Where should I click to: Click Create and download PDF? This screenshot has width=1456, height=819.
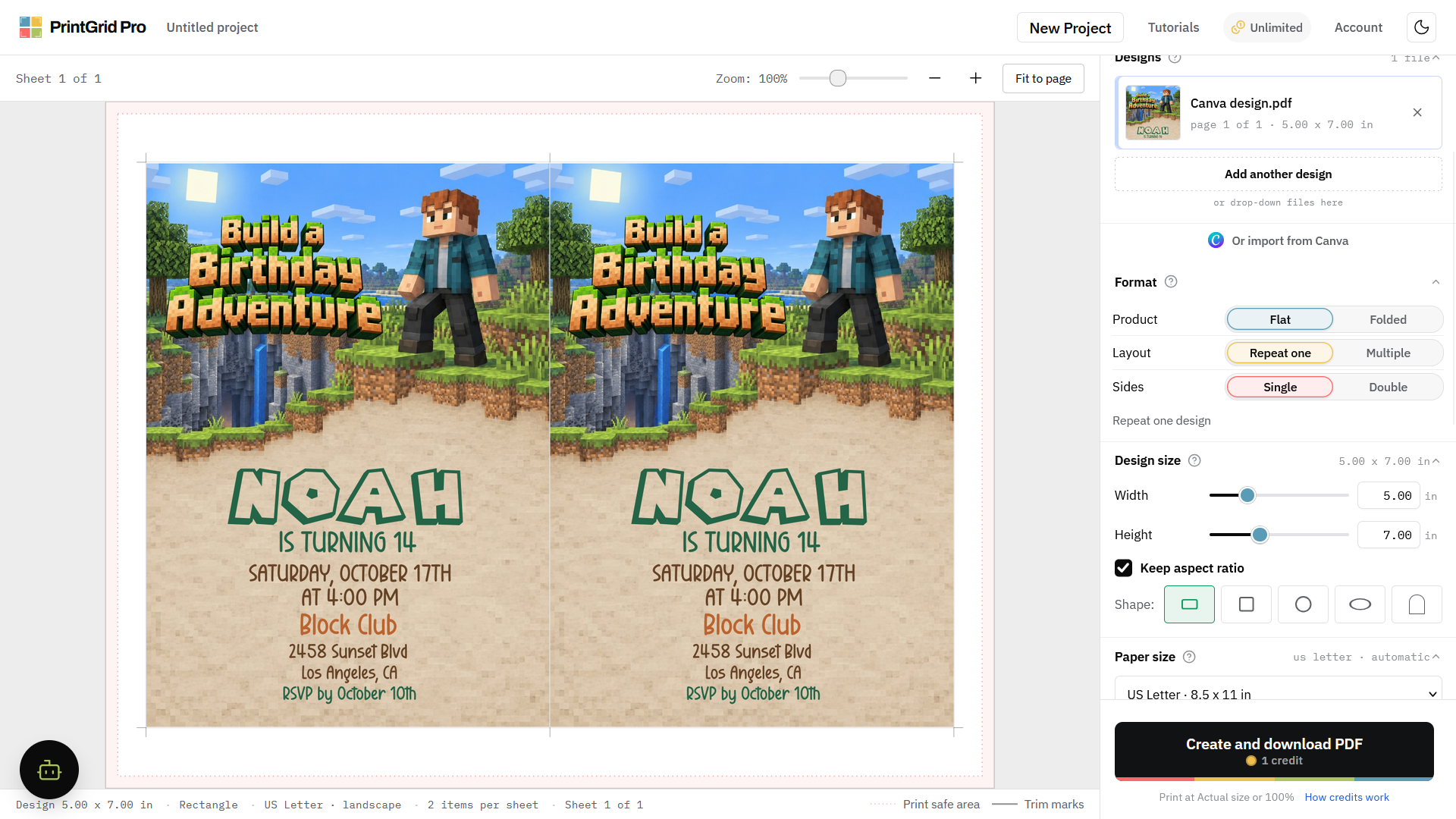(x=1274, y=751)
